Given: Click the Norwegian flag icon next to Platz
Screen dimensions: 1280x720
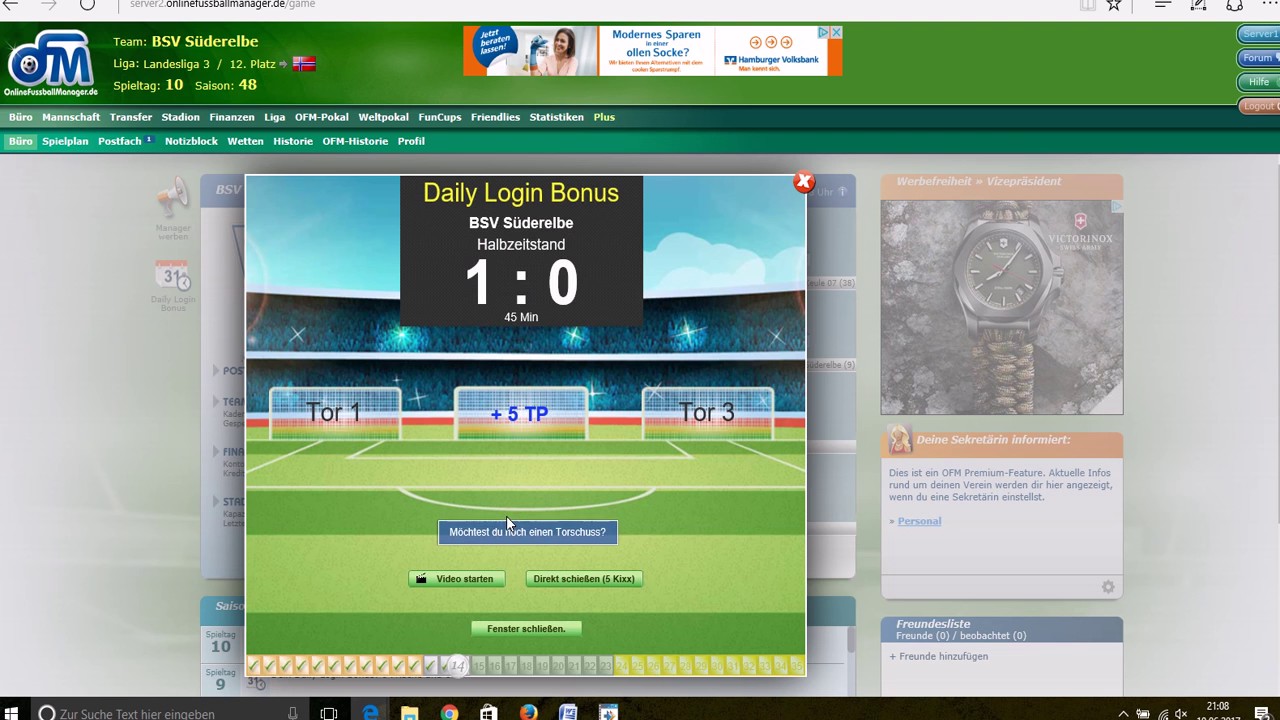Looking at the screenshot, I should 304,64.
